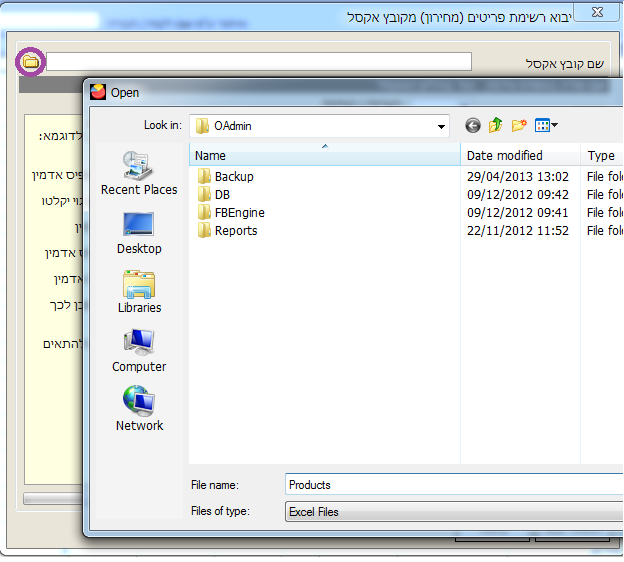The image size is (624, 562).
Task: Go up one folder level
Action: point(496,125)
